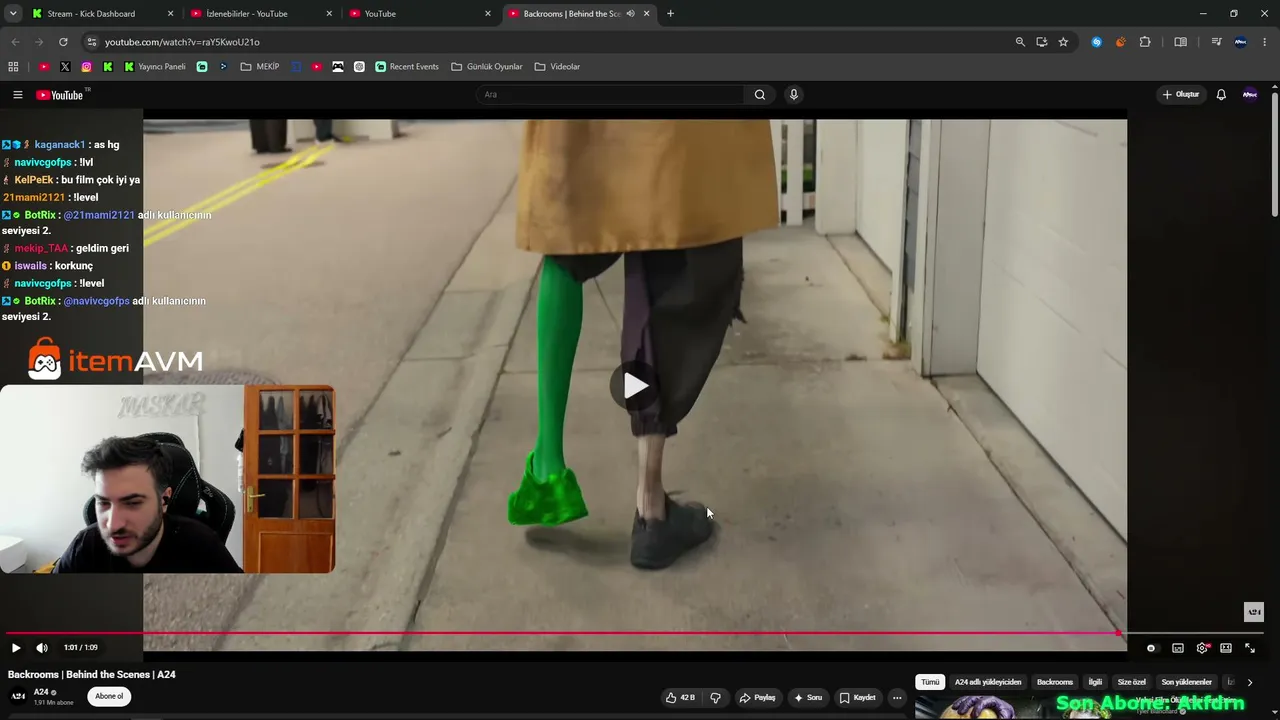The height and width of the screenshot is (720, 1280).
Task: Close the Stream - Kick Dashboard tab
Action: click(170, 14)
